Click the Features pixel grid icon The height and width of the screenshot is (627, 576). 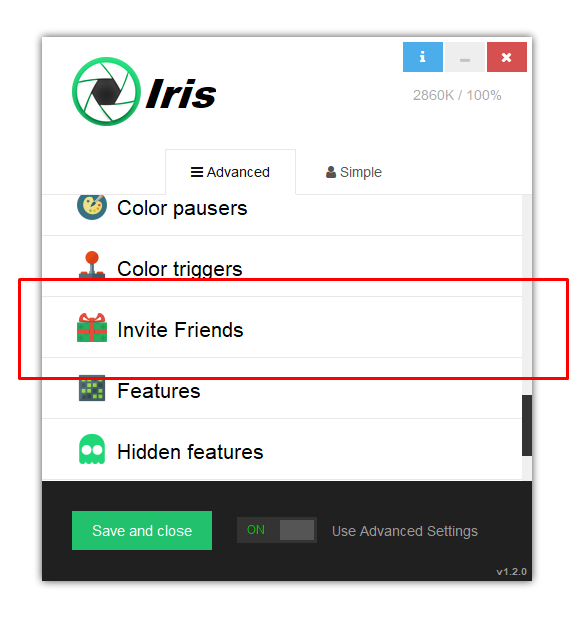tap(92, 388)
